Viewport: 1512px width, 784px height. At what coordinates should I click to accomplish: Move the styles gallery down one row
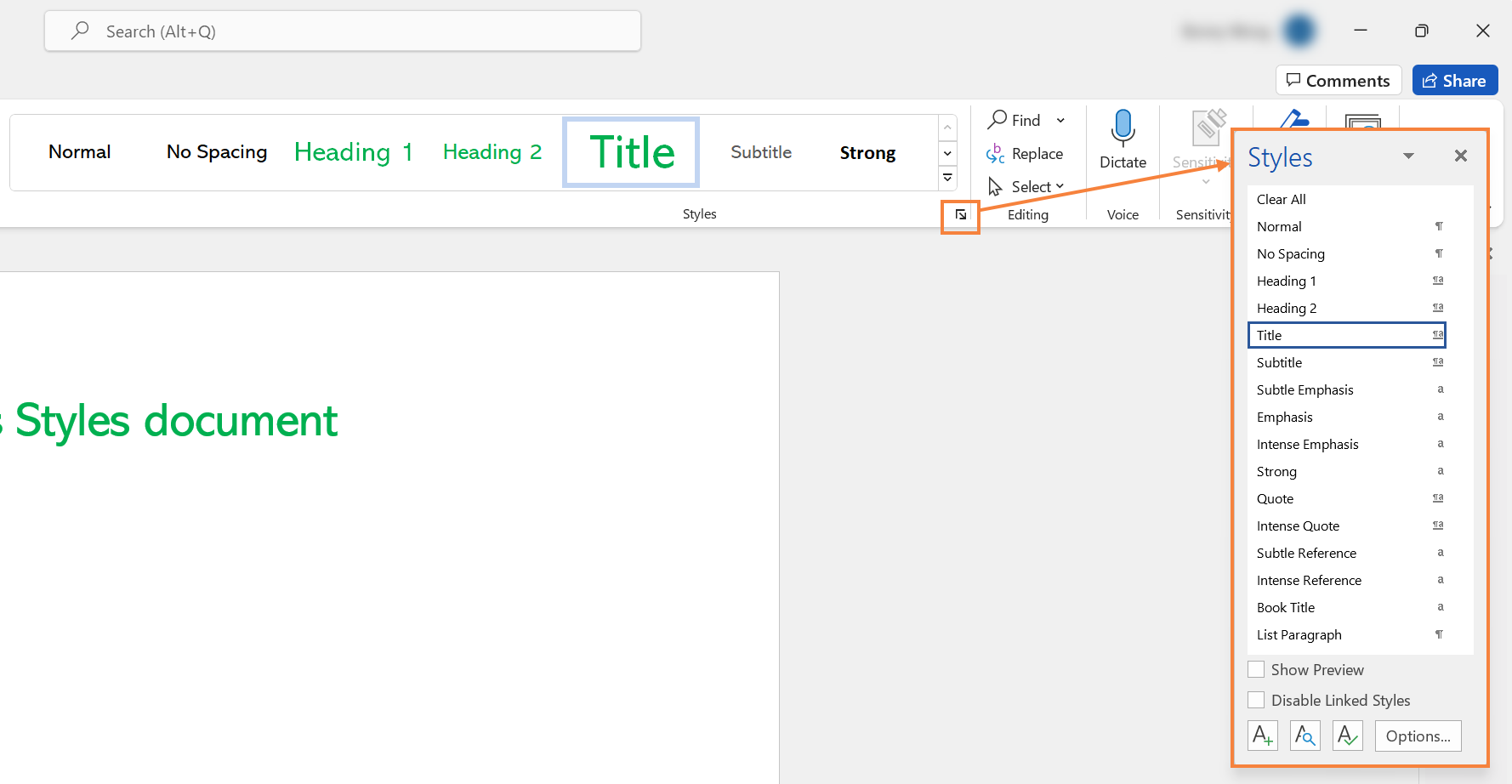coord(947,154)
